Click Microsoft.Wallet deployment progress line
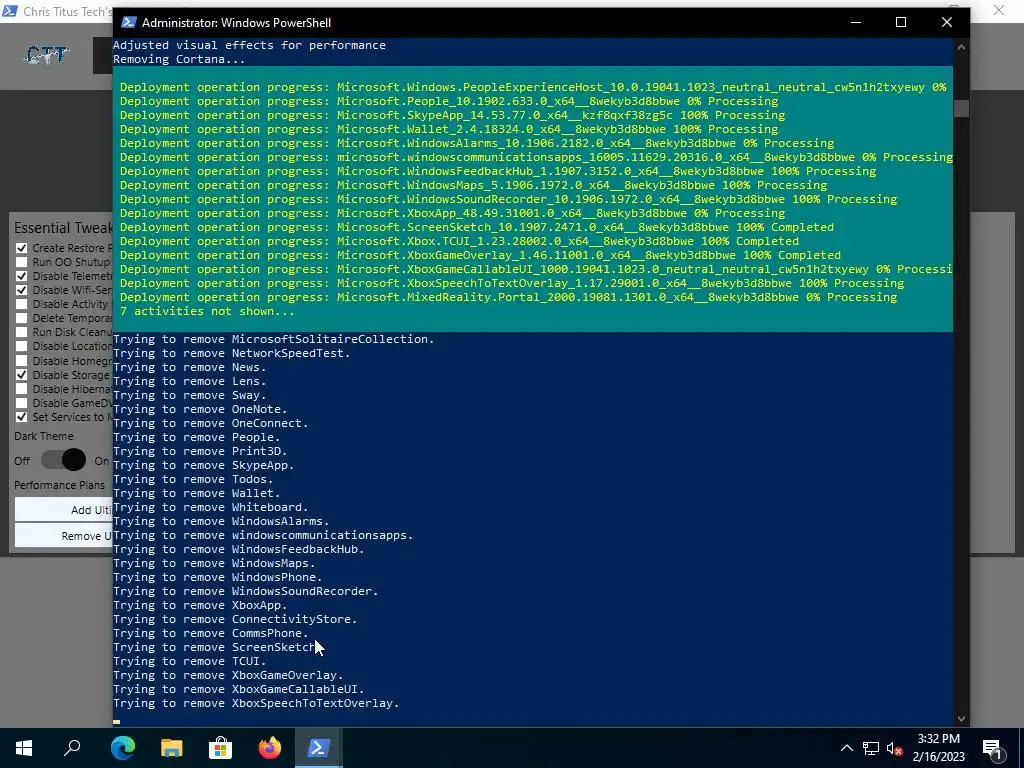 pos(449,129)
